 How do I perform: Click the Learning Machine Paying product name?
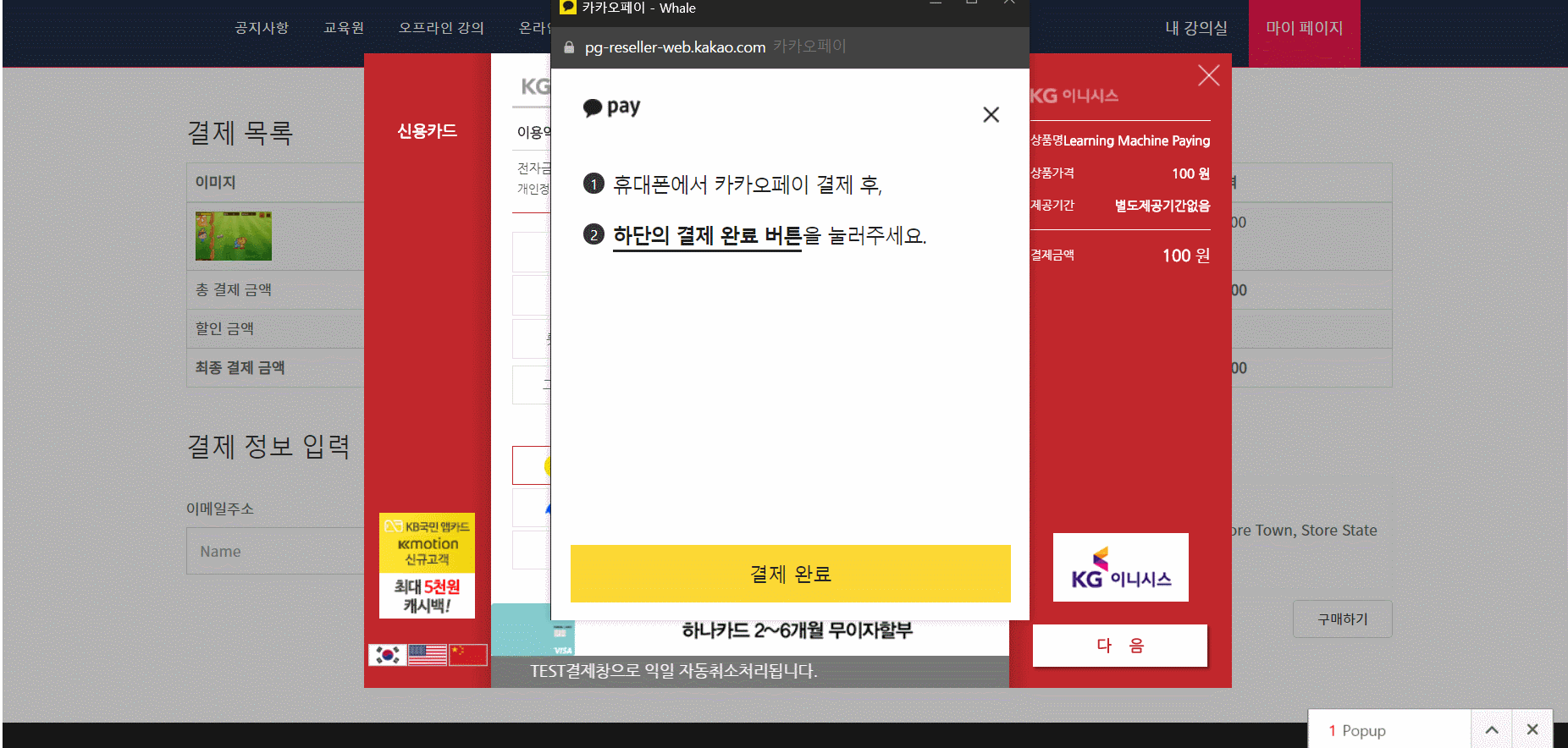[1136, 140]
